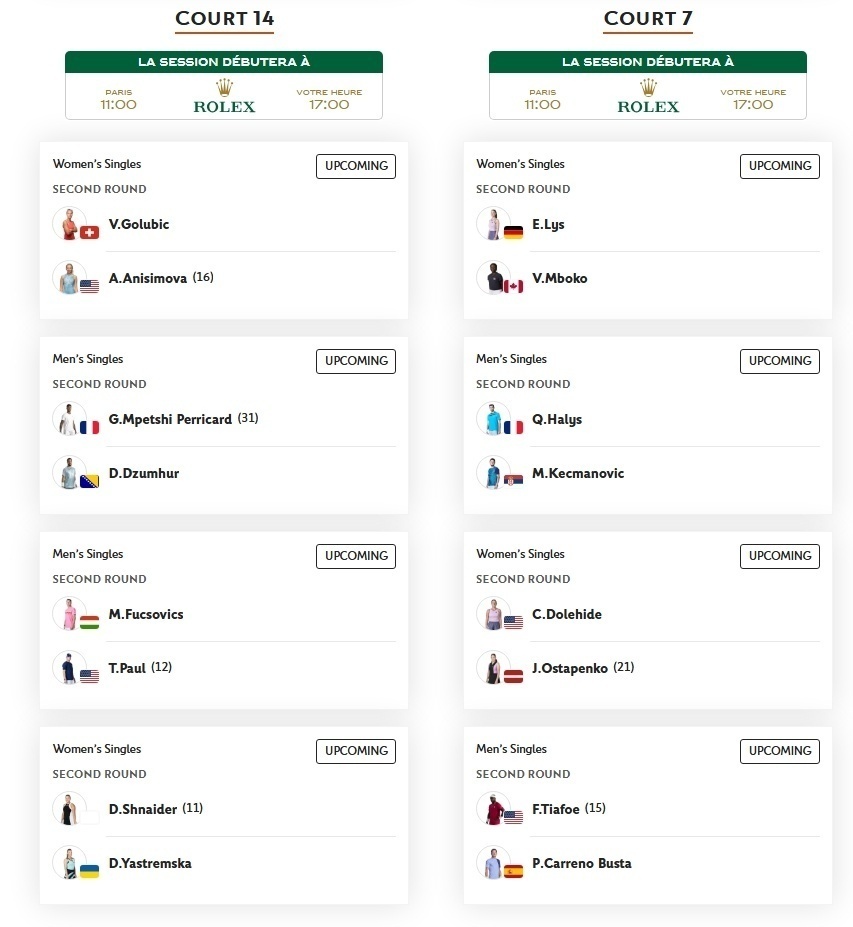Click the Serbian flag beside M.Kecmanovic
The image size is (853, 927).
point(514,481)
